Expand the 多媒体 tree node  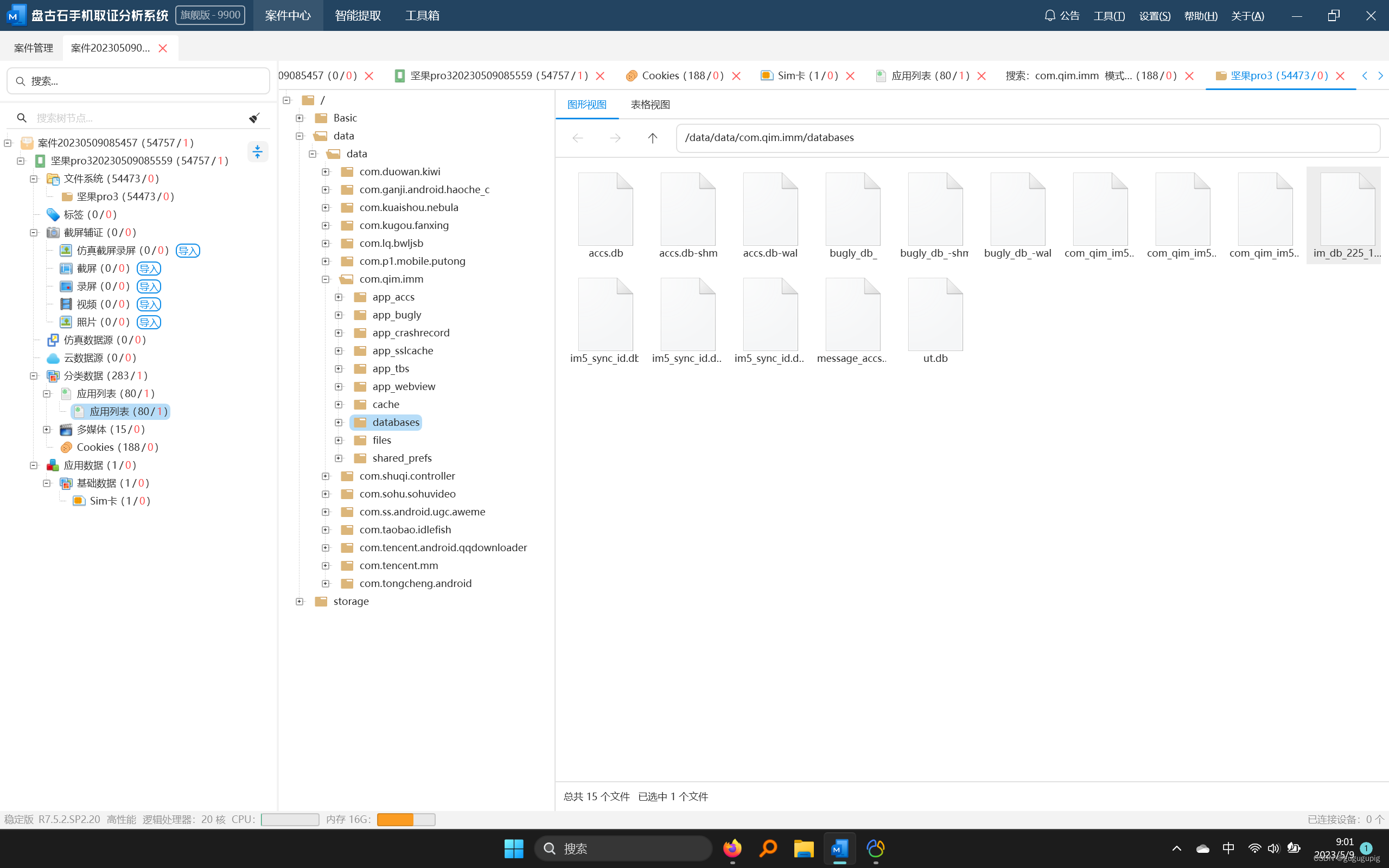pos(47,430)
